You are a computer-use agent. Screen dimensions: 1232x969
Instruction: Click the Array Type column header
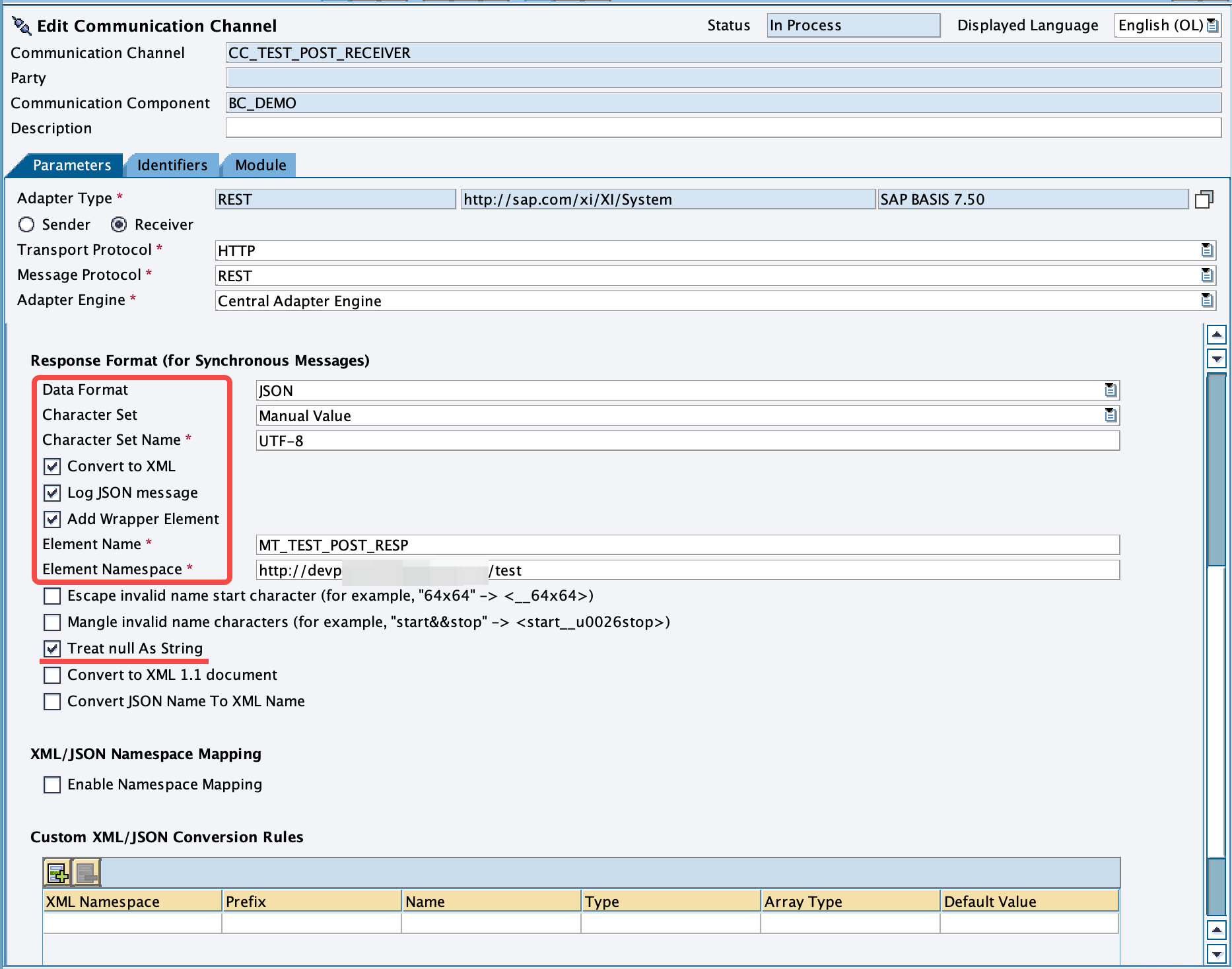click(851, 902)
